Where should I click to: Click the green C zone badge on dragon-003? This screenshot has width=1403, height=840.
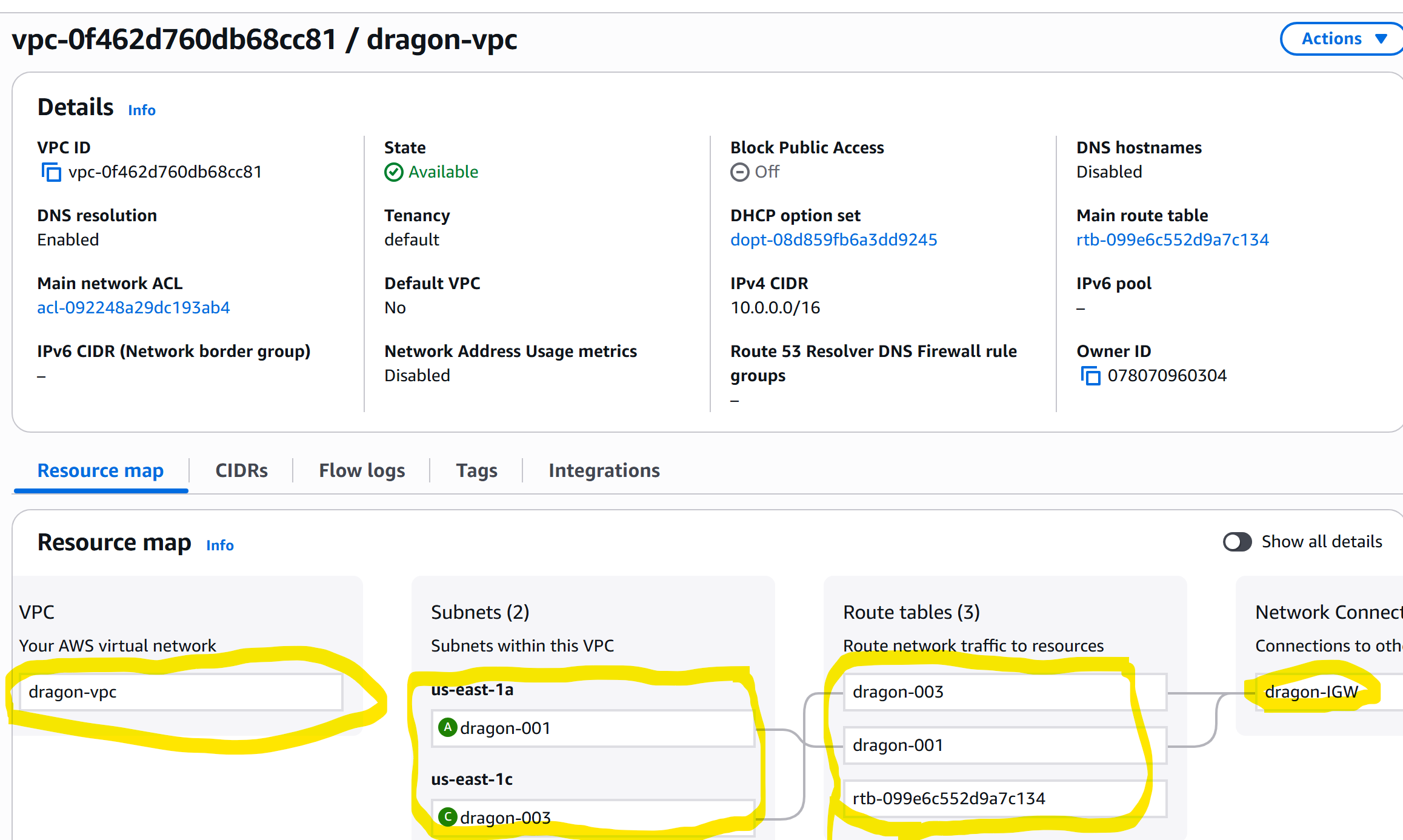[x=447, y=817]
